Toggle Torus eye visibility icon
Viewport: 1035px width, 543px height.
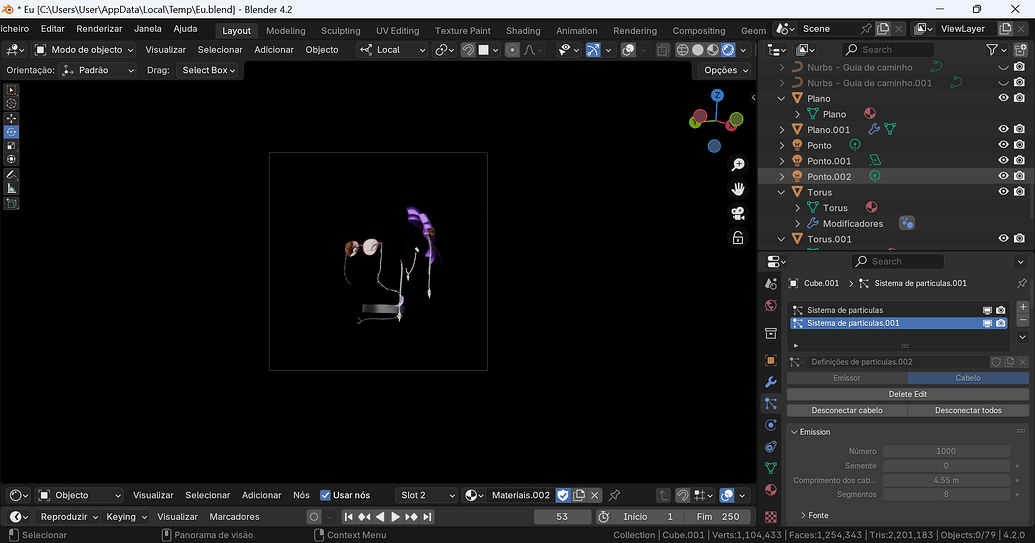pyautogui.click(x=1003, y=191)
